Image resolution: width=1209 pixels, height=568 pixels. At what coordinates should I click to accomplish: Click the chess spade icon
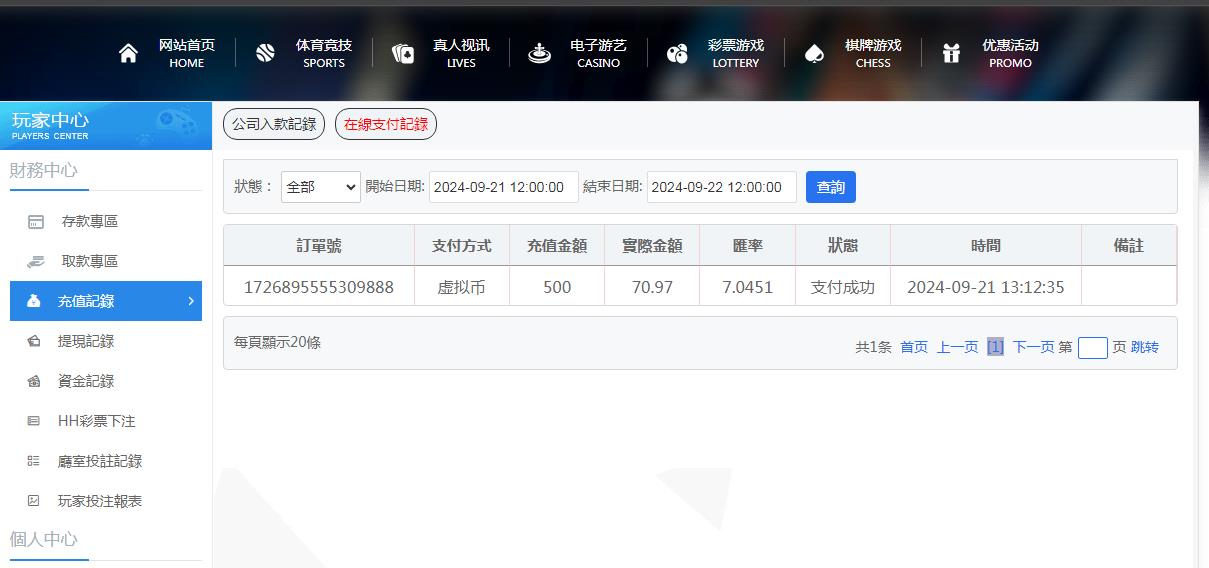[x=814, y=53]
